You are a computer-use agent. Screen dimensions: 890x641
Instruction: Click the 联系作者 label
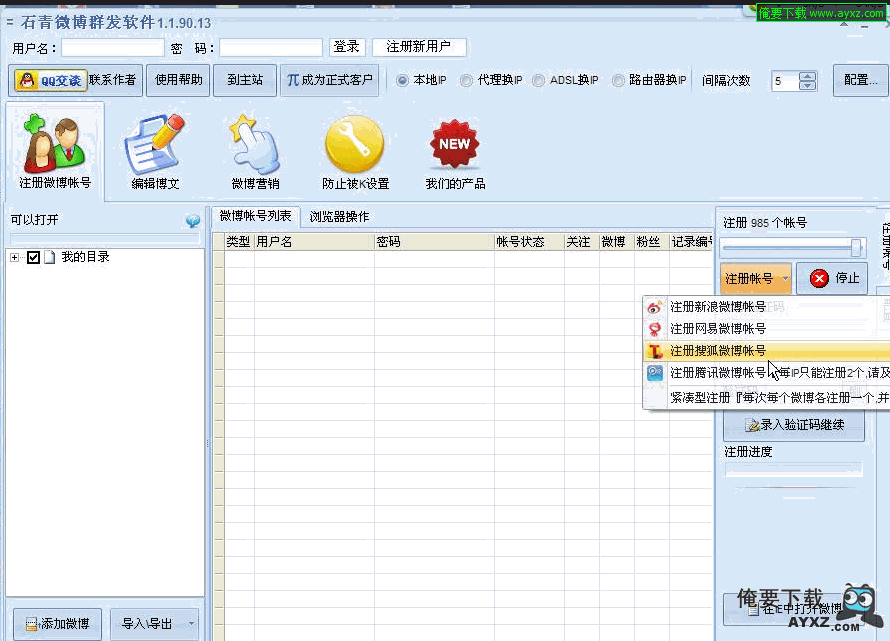[112, 80]
